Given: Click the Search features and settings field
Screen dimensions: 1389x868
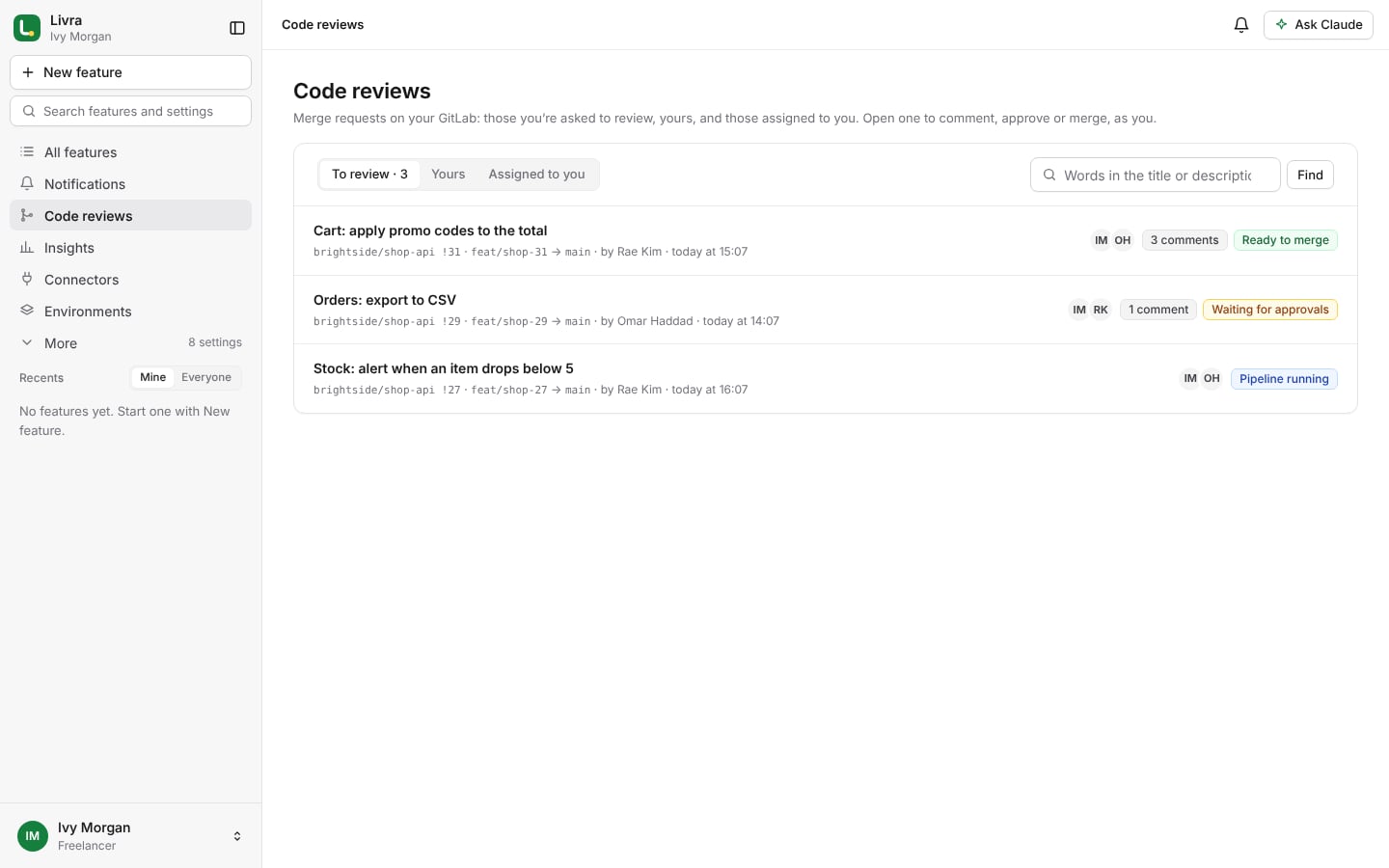Looking at the screenshot, I should pyautogui.click(x=130, y=111).
